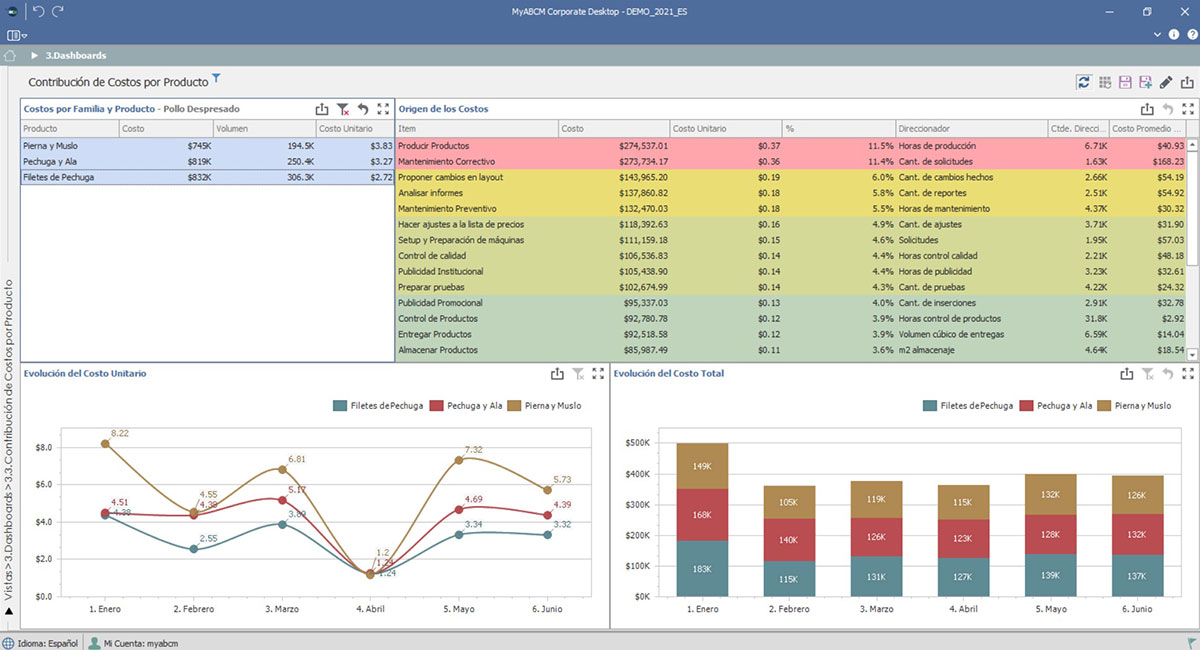Expand the collapsed side panel arrow at bottom-left
Image resolution: width=1200 pixels, height=650 pixels.
[9, 610]
